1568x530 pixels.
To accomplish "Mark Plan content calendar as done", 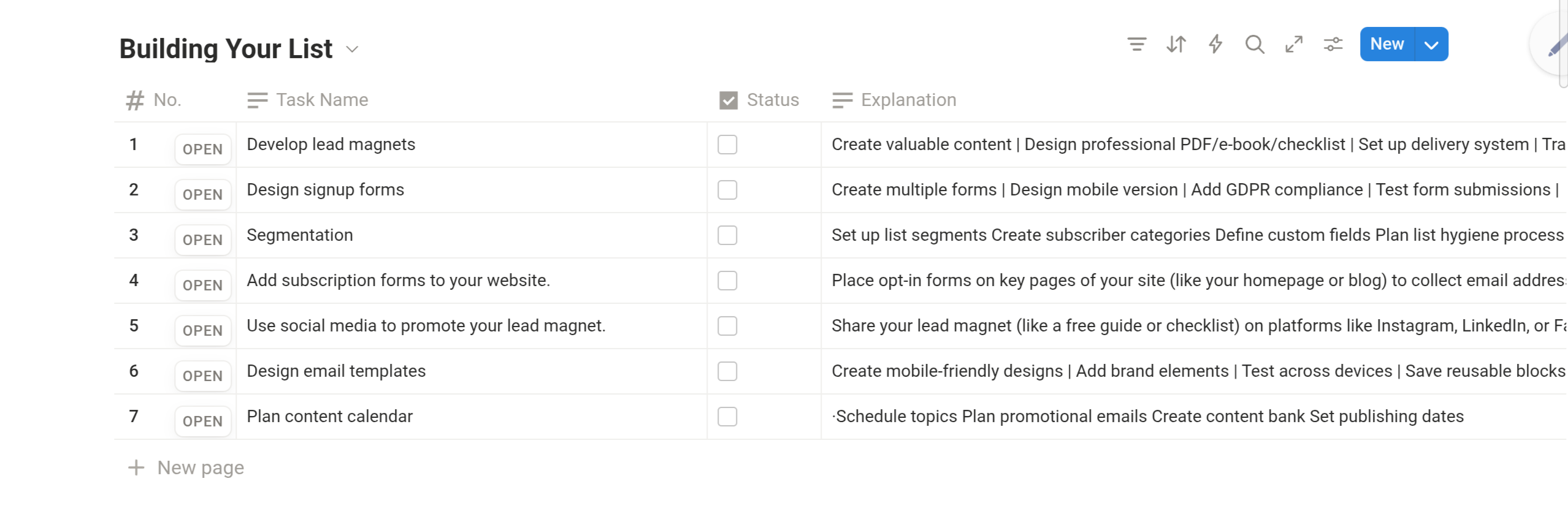I will point(727,417).
